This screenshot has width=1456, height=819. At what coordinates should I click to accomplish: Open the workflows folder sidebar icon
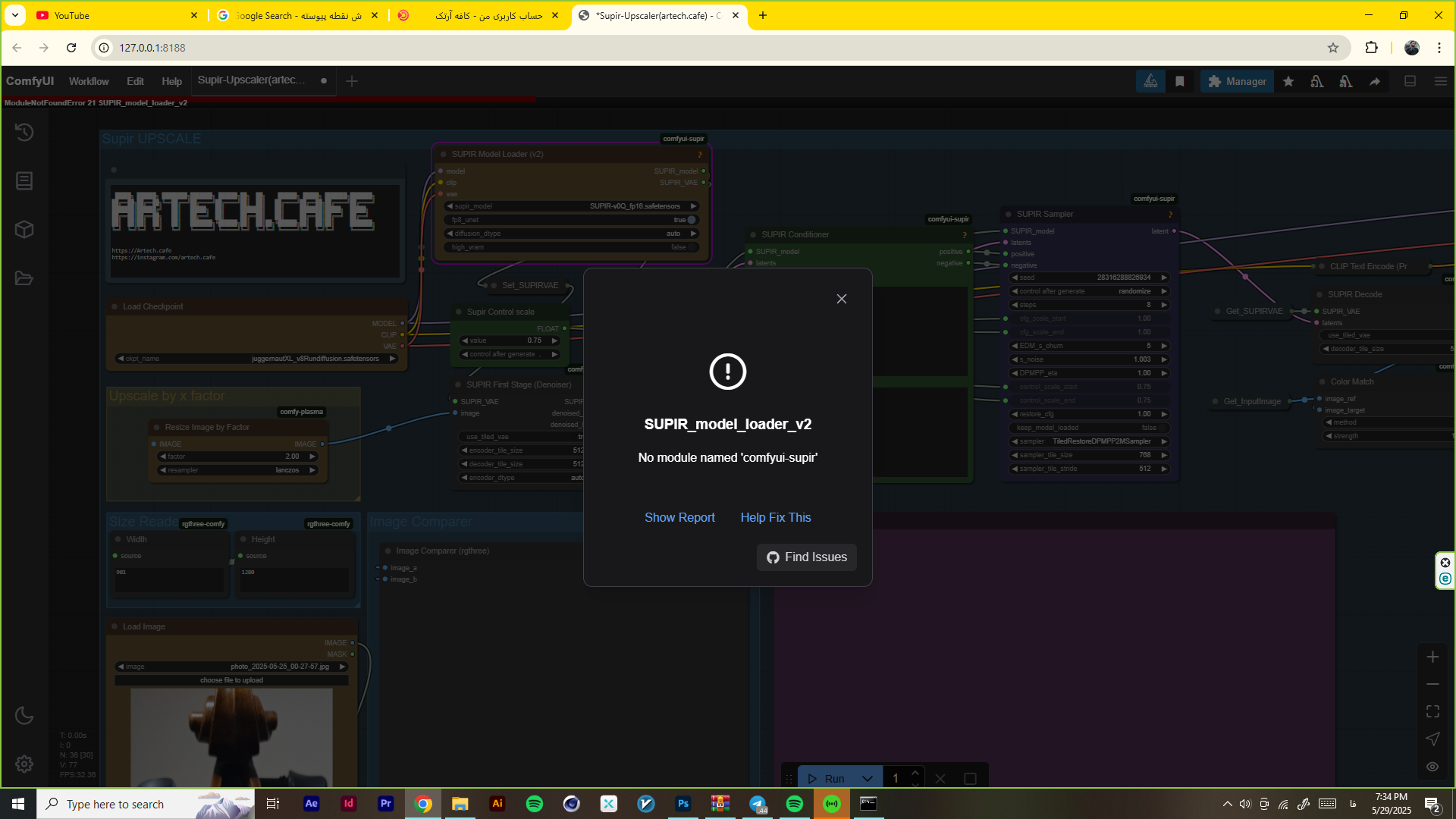click(24, 278)
